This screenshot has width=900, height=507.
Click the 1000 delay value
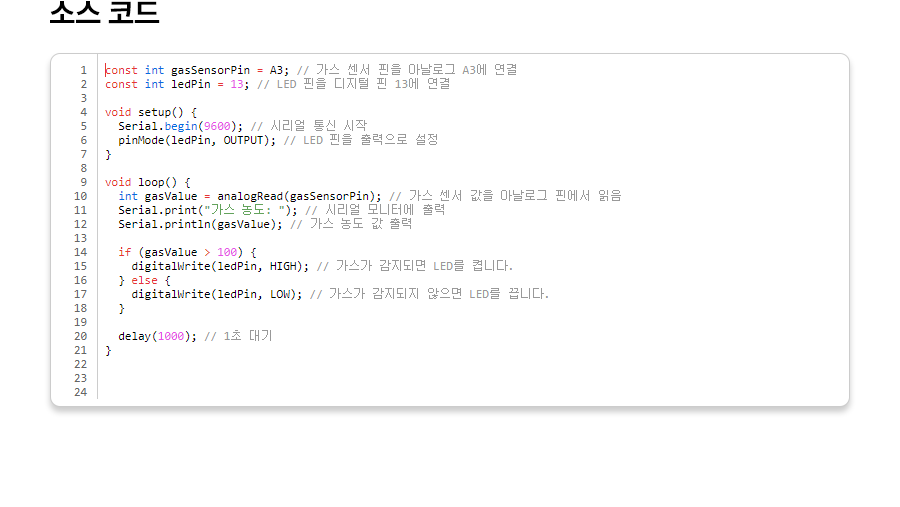[x=171, y=336]
